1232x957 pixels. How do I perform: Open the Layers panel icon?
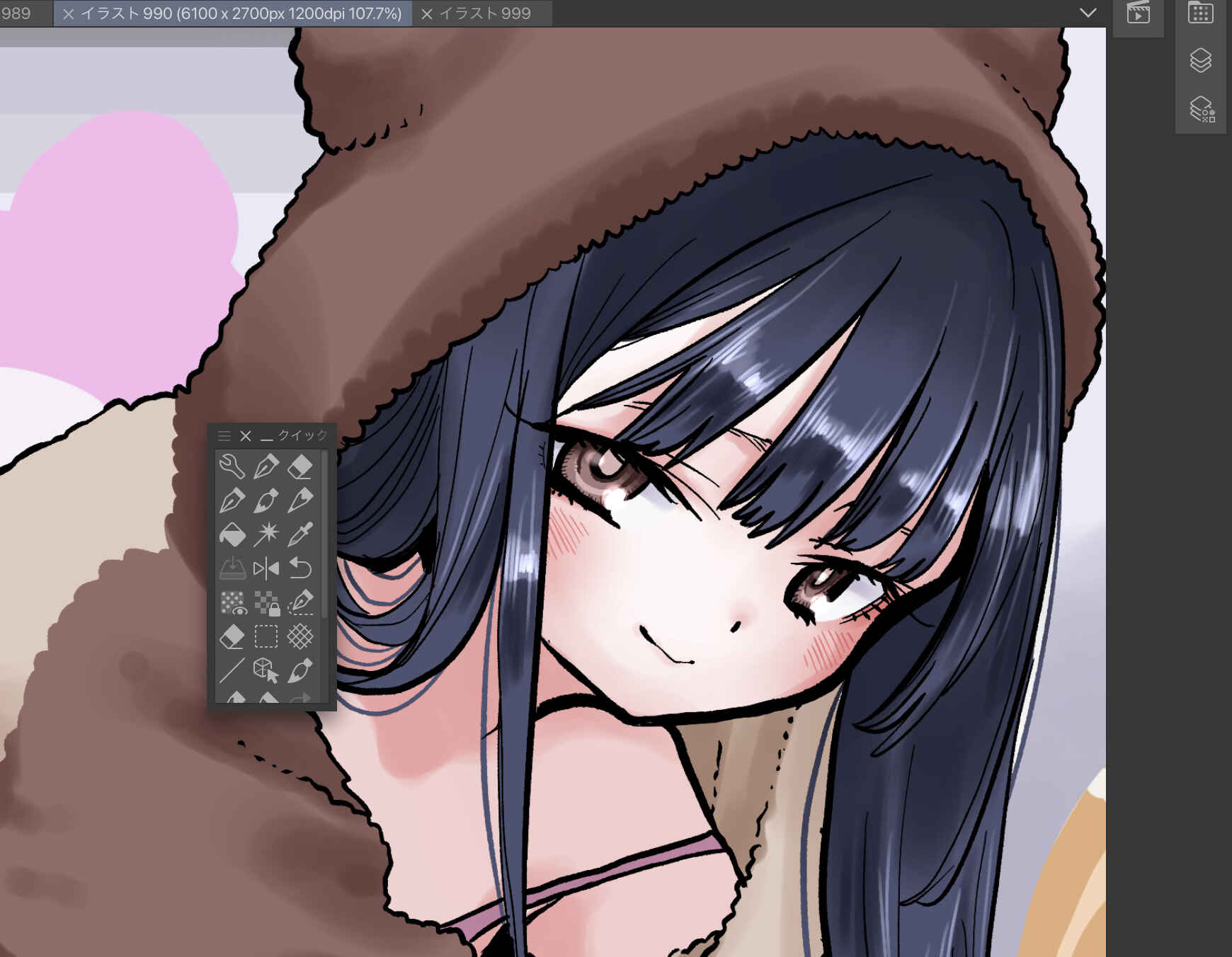coord(1201,61)
